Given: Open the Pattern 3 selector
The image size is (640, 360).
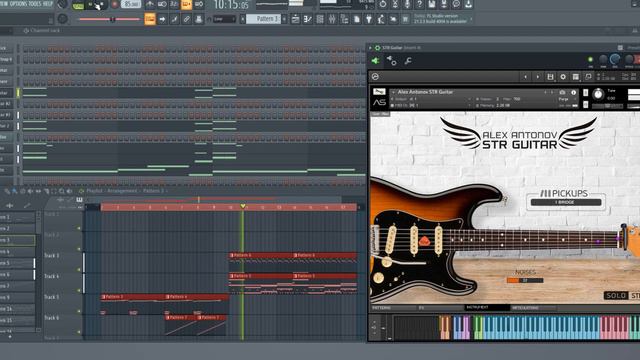Looking at the screenshot, I should point(263,19).
